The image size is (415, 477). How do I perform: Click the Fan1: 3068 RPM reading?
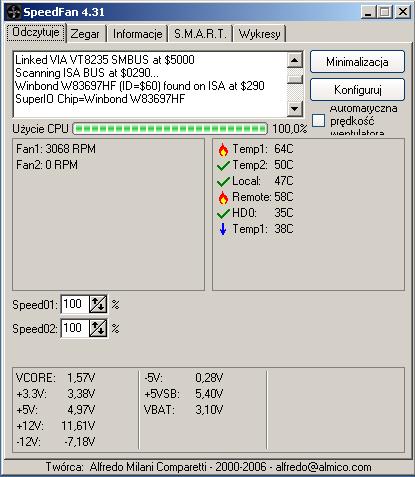tap(56, 149)
